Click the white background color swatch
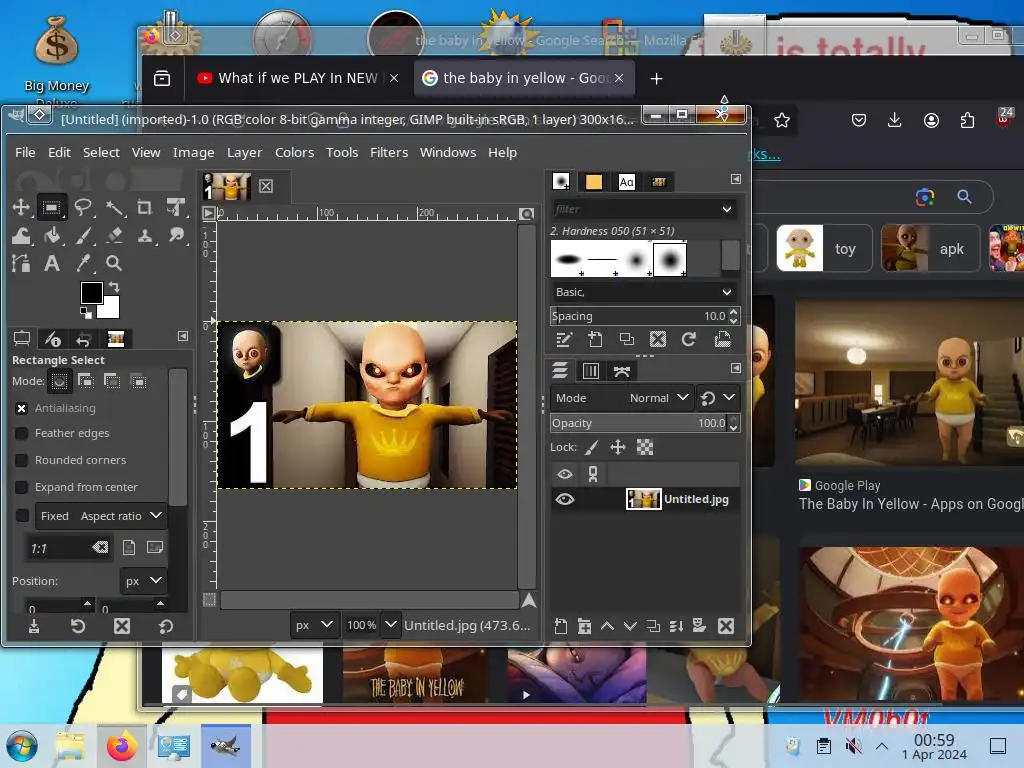The height and width of the screenshot is (768, 1024). click(x=111, y=309)
